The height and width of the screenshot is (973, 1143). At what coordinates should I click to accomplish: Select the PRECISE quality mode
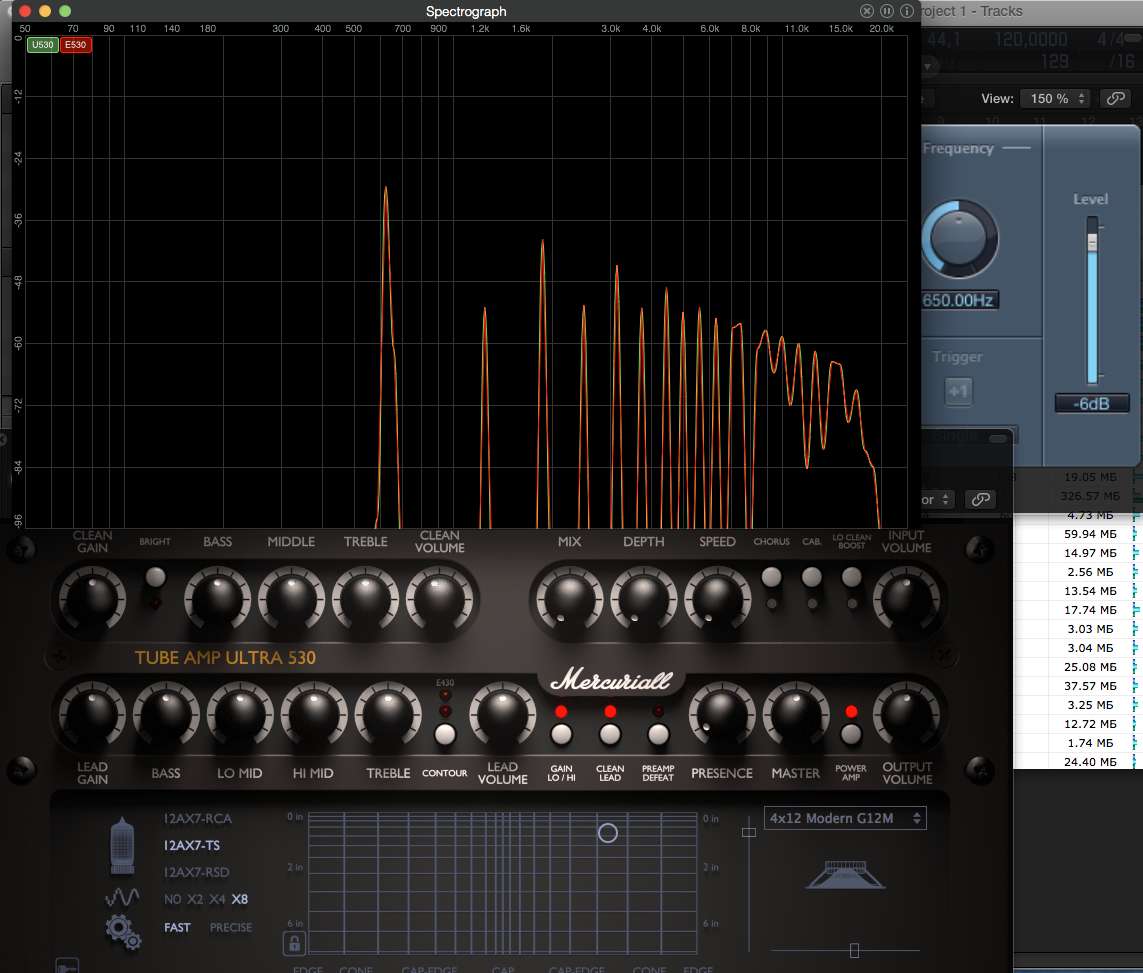(231, 928)
